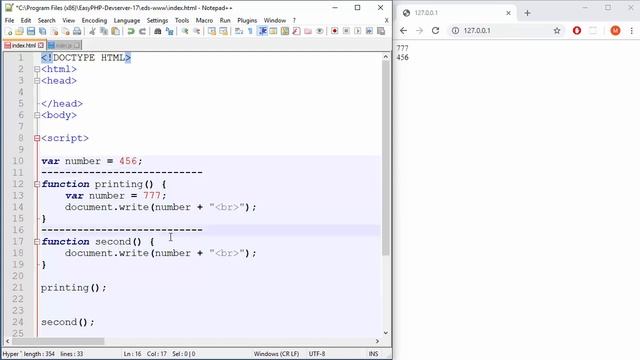Screen dimensions: 640x360
Task: Open Find with the binoculars icon
Action: tap(158, 31)
